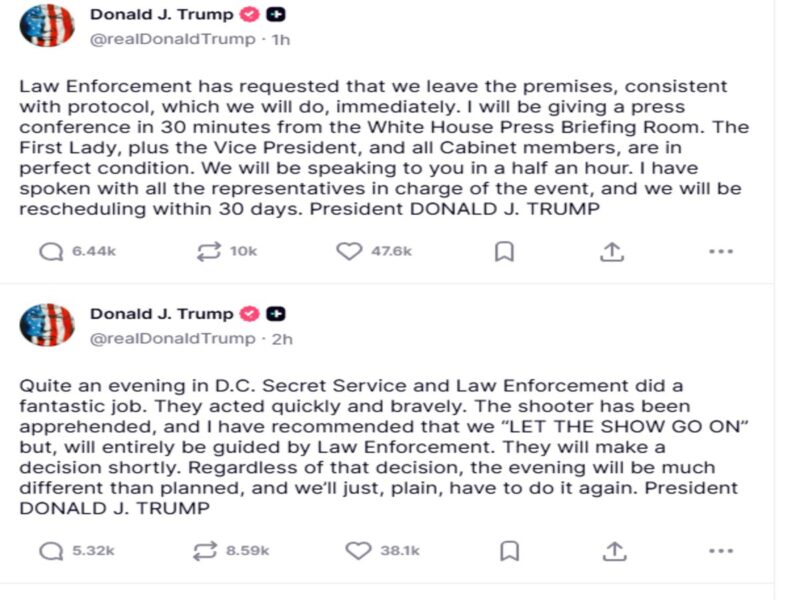Share the 'leave the premises' post
This screenshot has width=800, height=600.
tap(612, 252)
